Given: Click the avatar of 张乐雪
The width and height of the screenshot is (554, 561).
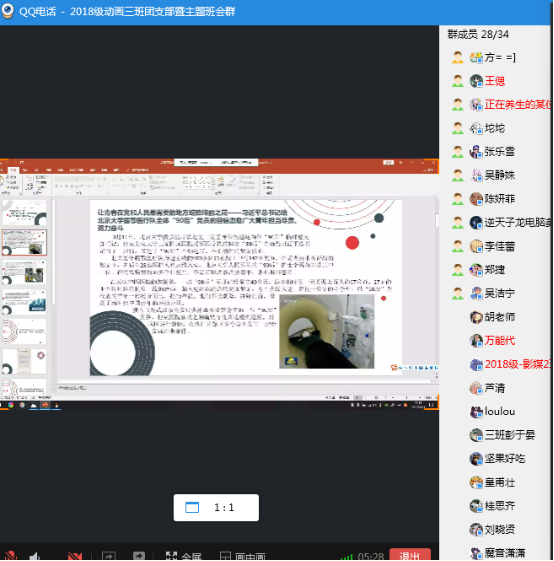Looking at the screenshot, I should [x=476, y=152].
